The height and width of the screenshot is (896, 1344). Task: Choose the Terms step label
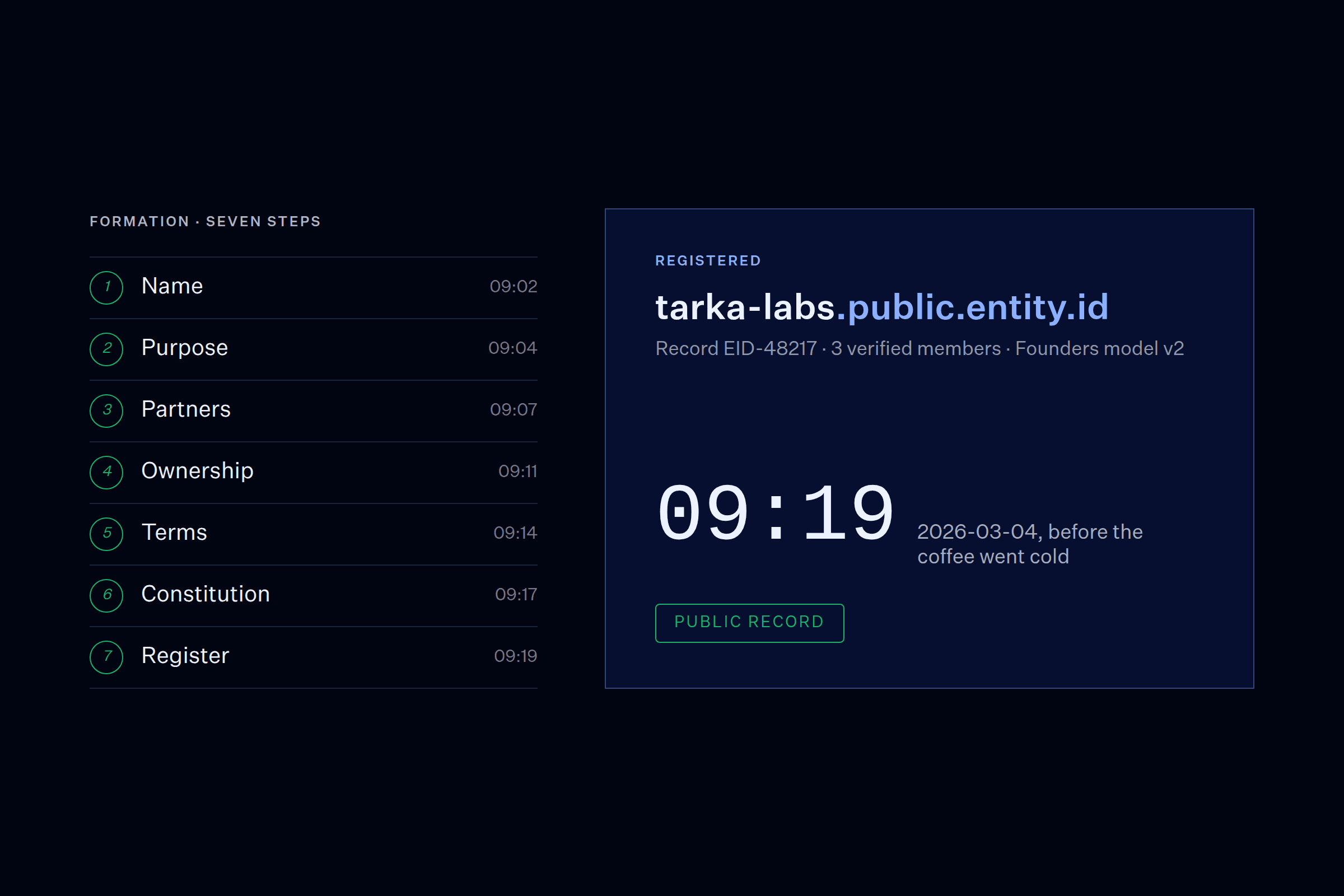[x=174, y=533]
